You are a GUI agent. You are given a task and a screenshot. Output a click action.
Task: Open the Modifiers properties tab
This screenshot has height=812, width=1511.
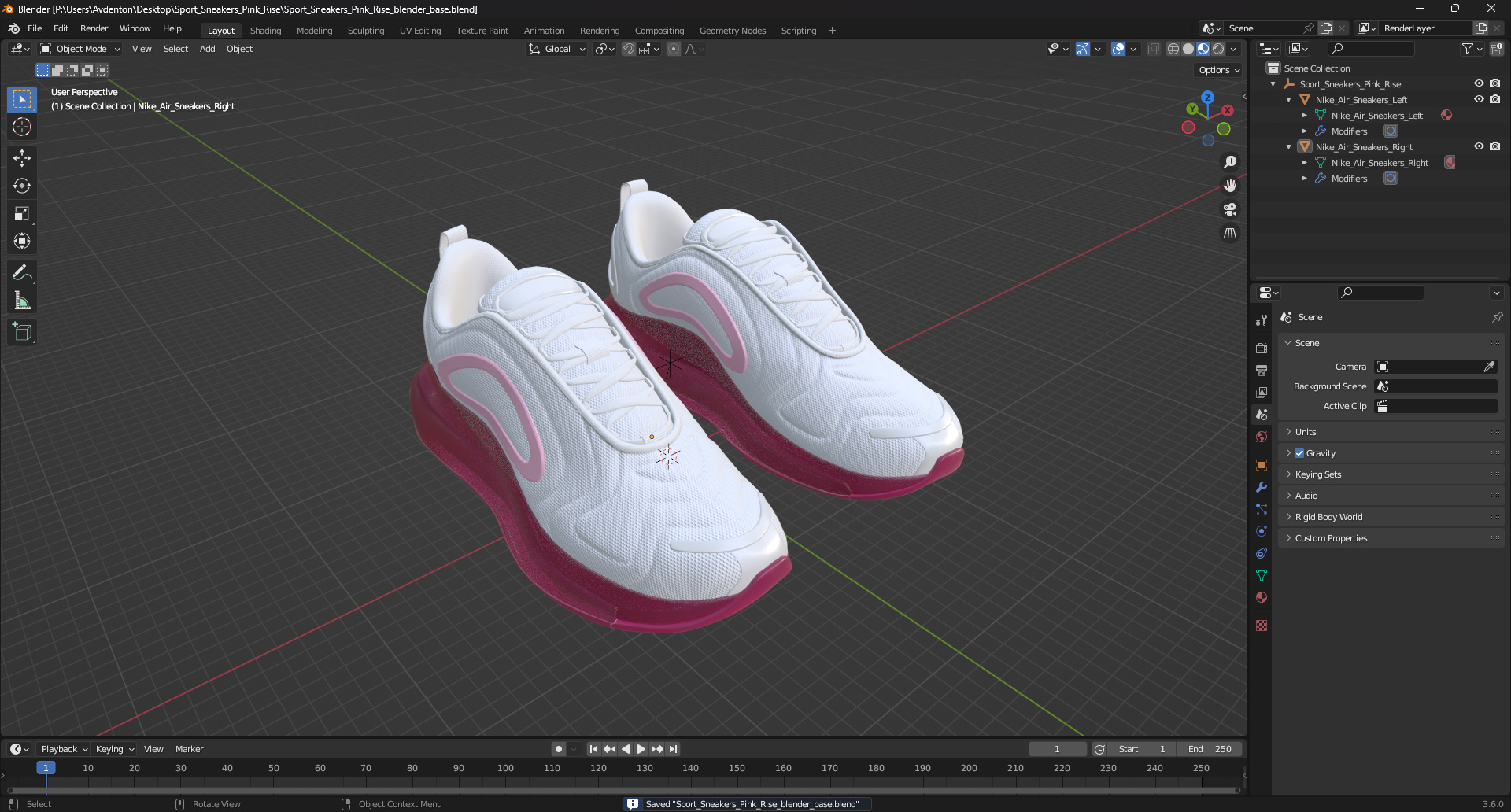coord(1262,487)
